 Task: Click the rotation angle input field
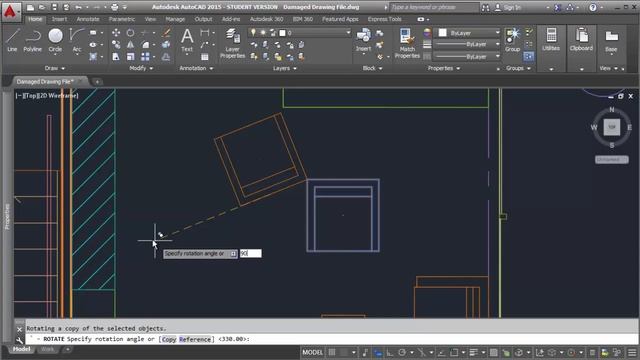coord(251,253)
